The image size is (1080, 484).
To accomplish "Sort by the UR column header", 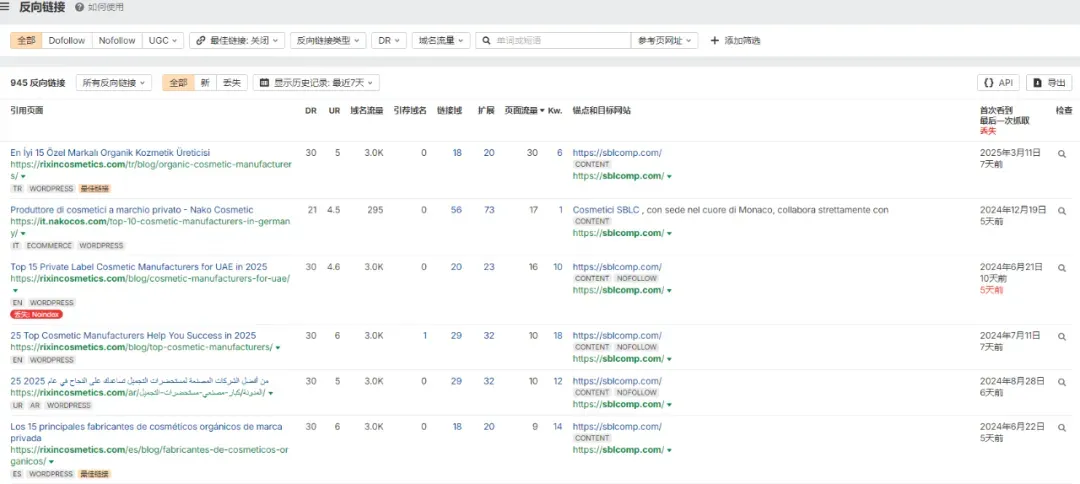I will coord(334,110).
